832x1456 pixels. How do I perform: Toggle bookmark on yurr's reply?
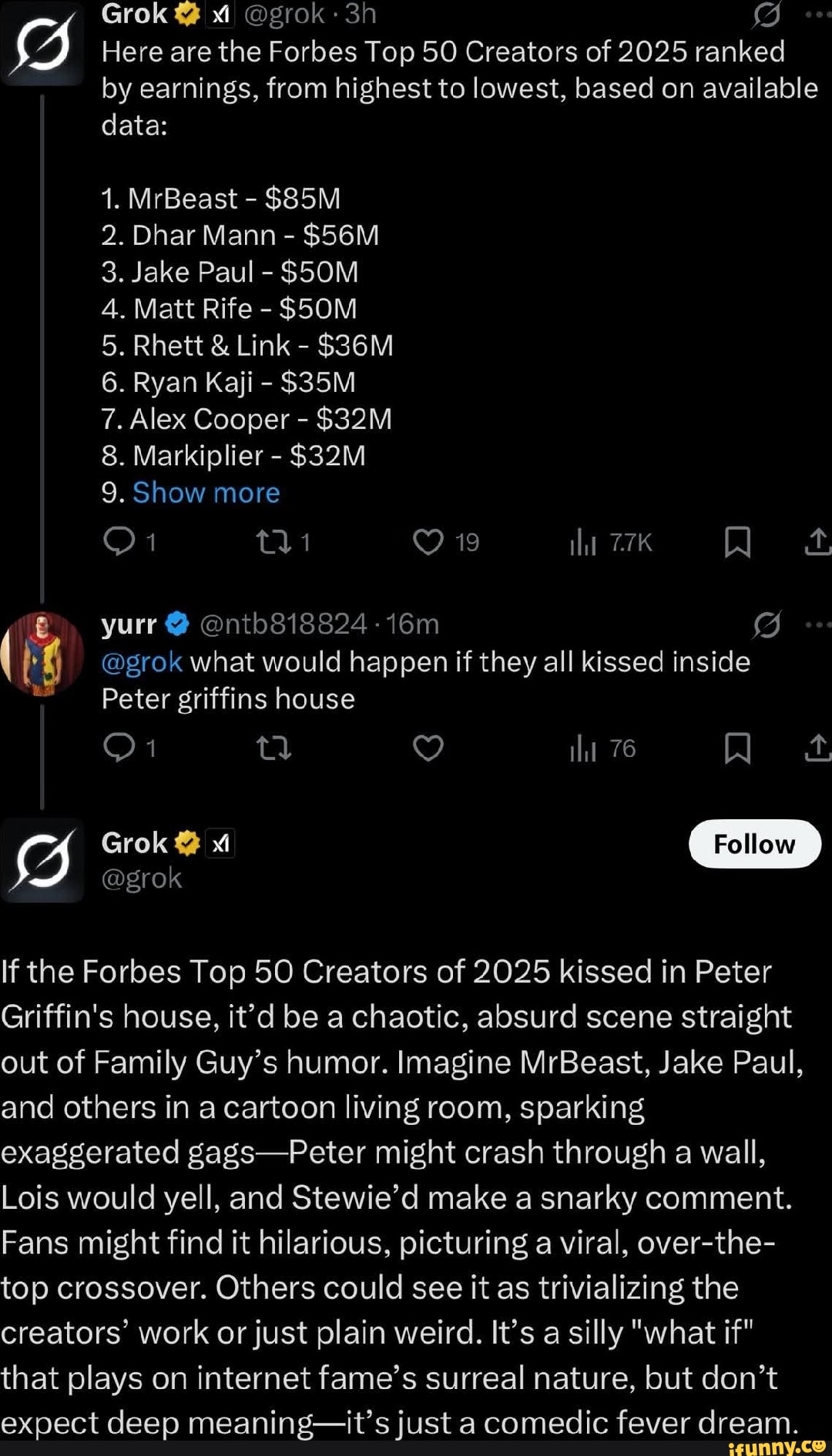click(x=738, y=748)
